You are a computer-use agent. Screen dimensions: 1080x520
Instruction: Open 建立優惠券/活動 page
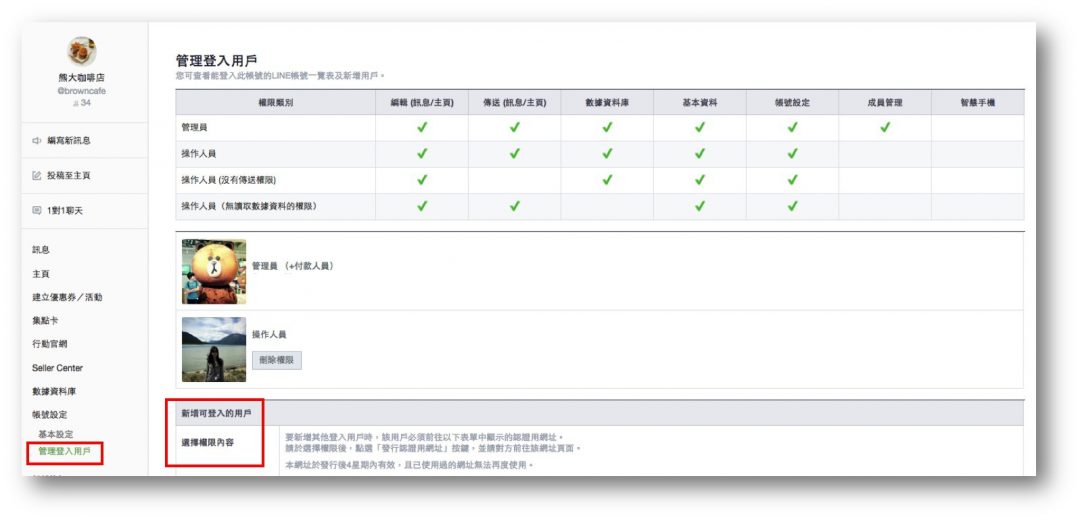pyautogui.click(x=66, y=298)
